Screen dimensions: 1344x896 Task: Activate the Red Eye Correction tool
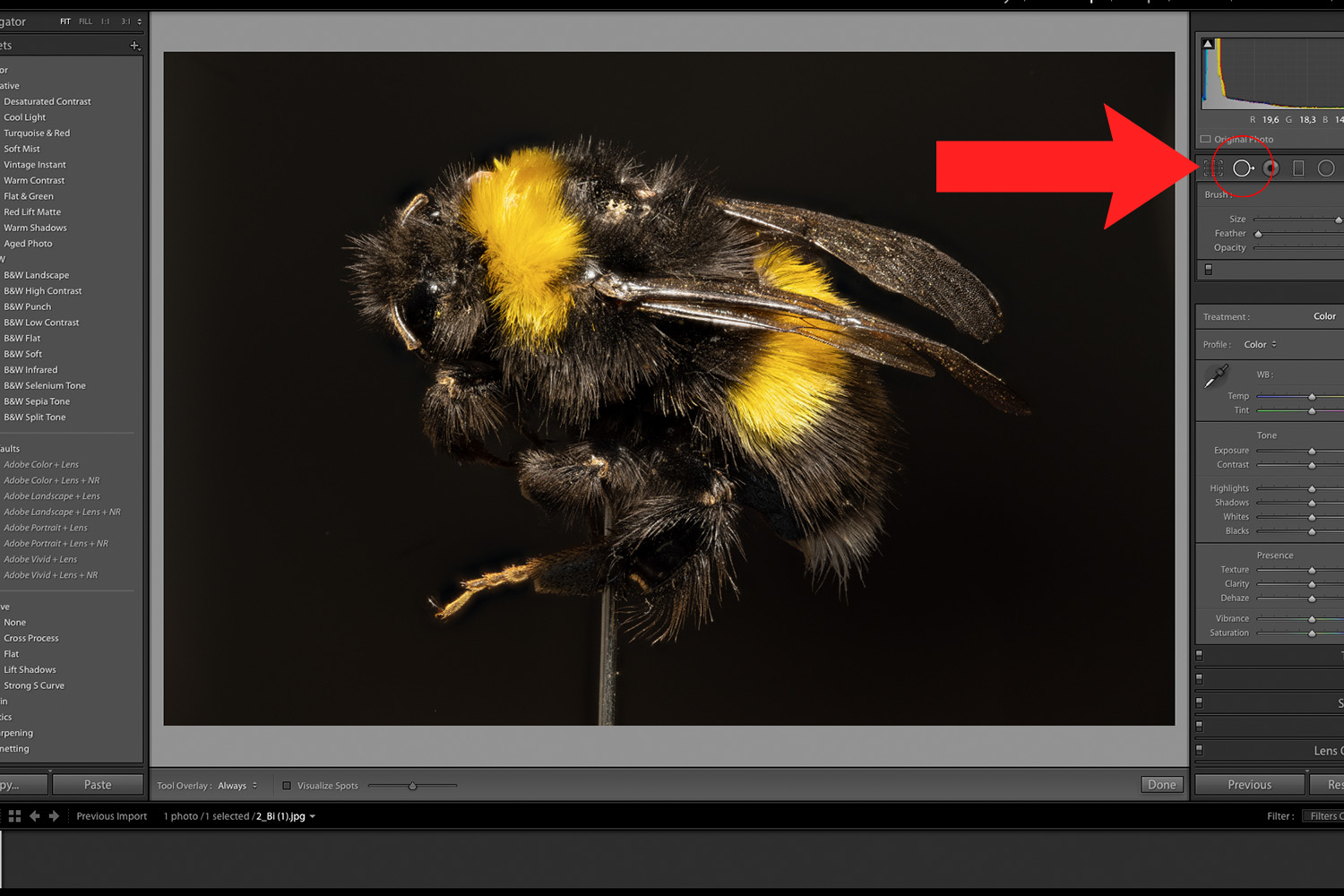(x=1271, y=168)
